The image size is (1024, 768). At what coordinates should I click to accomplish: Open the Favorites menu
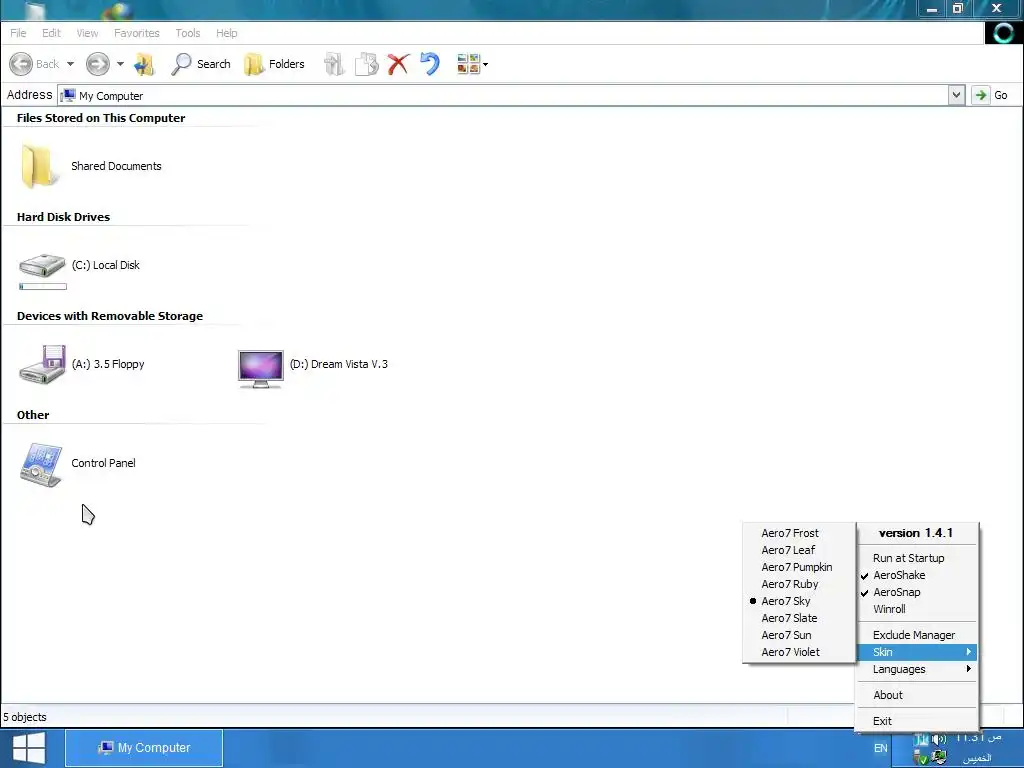coord(136,33)
